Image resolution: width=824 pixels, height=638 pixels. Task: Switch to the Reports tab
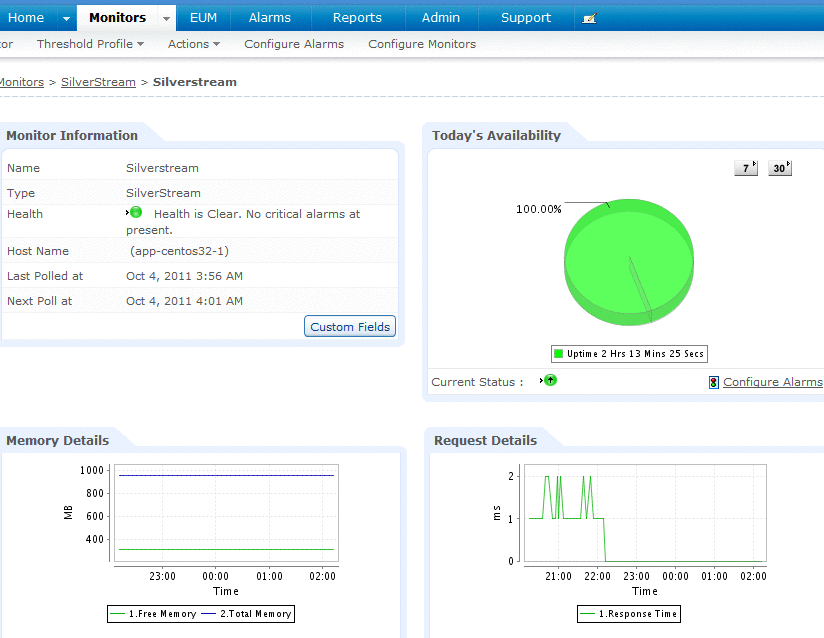[x=357, y=17]
